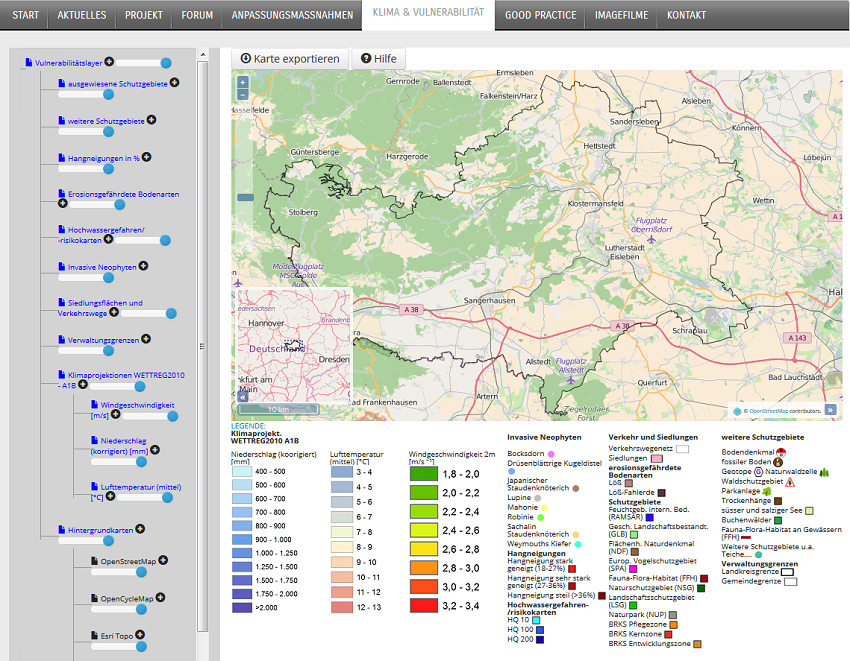Click plus icon beside Invasive Neophyten
The height and width of the screenshot is (661, 850).
[144, 266]
